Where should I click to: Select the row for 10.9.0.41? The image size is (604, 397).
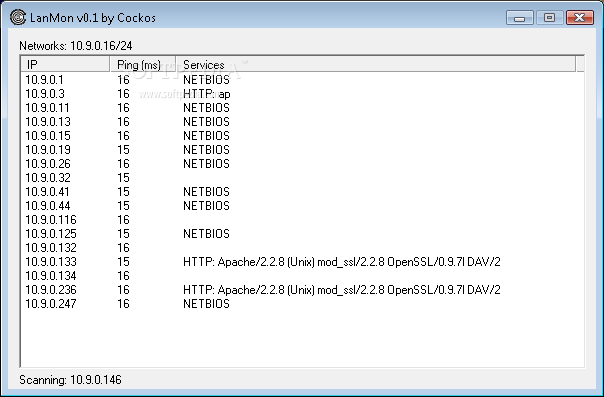302,192
